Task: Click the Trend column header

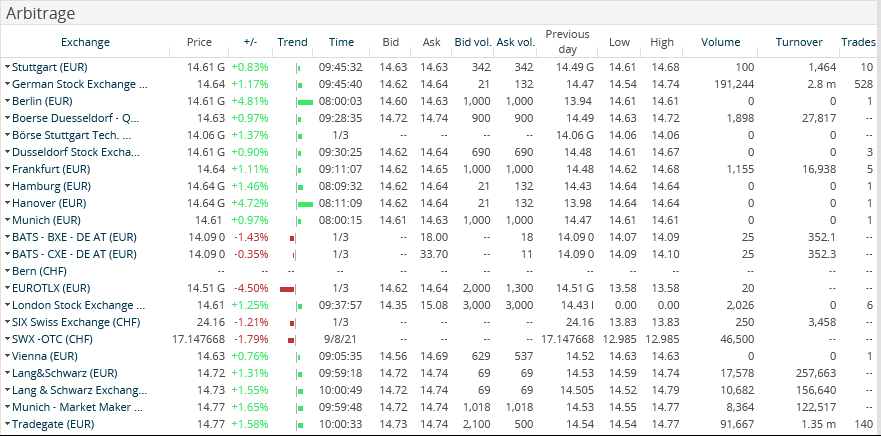Action: tap(292, 42)
